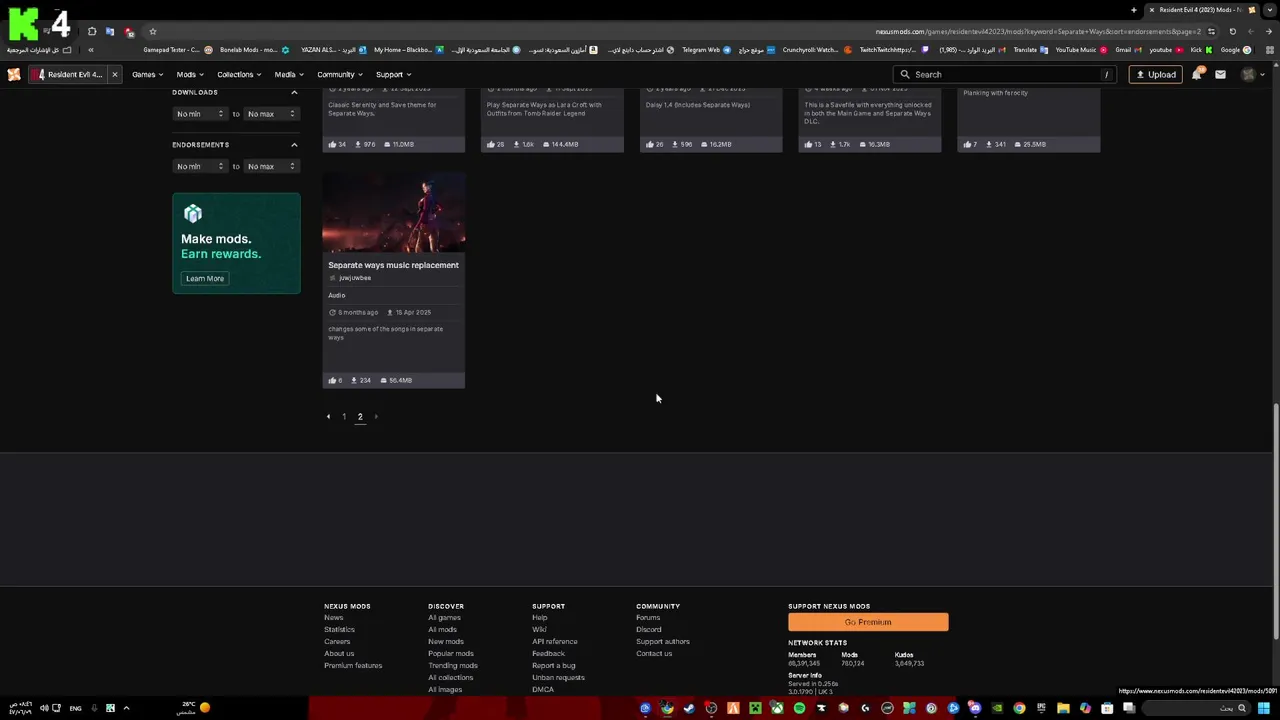Expand the Games menu
1280x720 pixels.
click(x=147, y=74)
